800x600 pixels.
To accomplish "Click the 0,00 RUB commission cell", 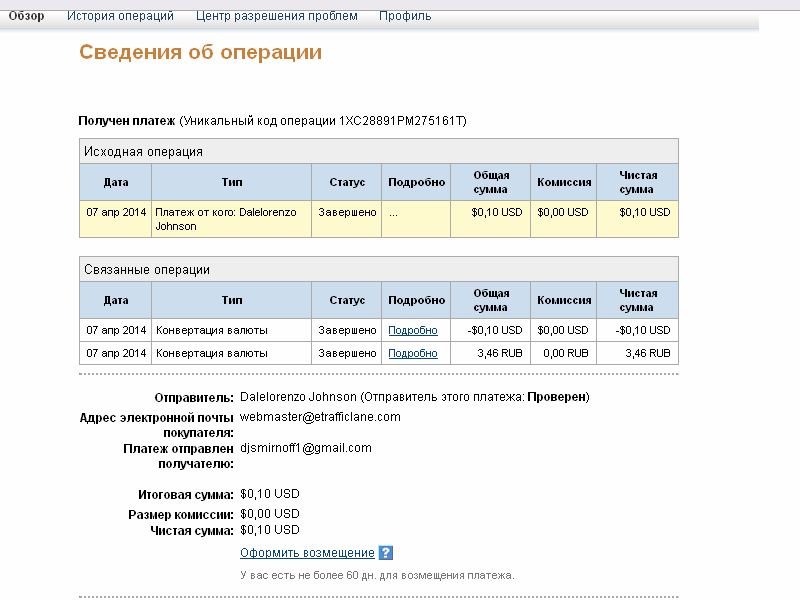I will [563, 353].
